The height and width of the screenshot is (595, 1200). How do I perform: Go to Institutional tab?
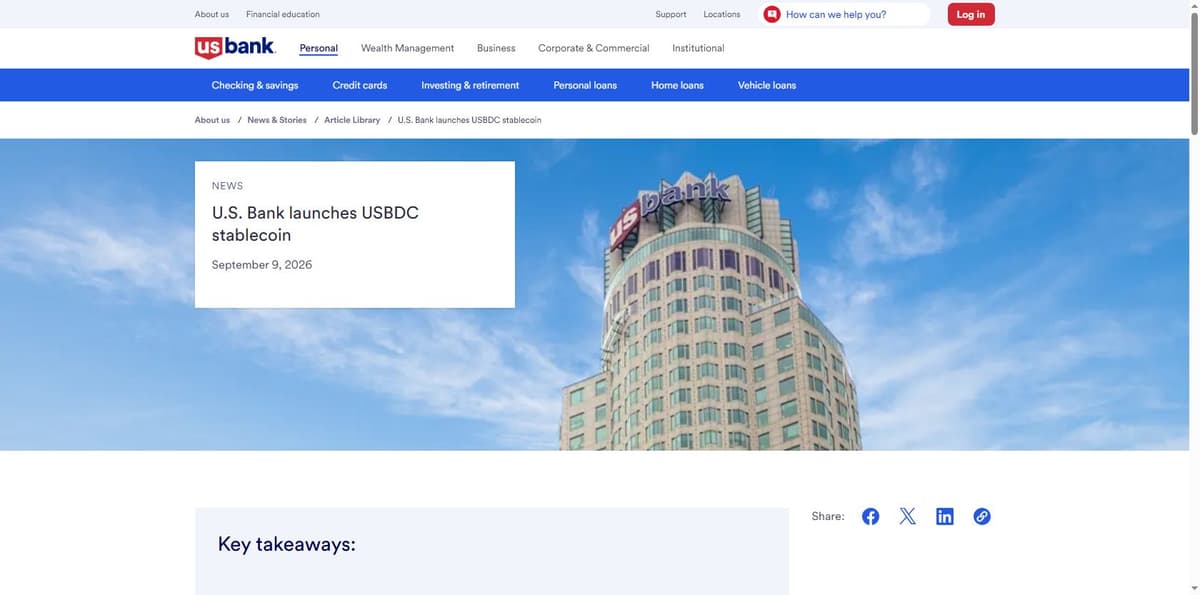(x=698, y=48)
